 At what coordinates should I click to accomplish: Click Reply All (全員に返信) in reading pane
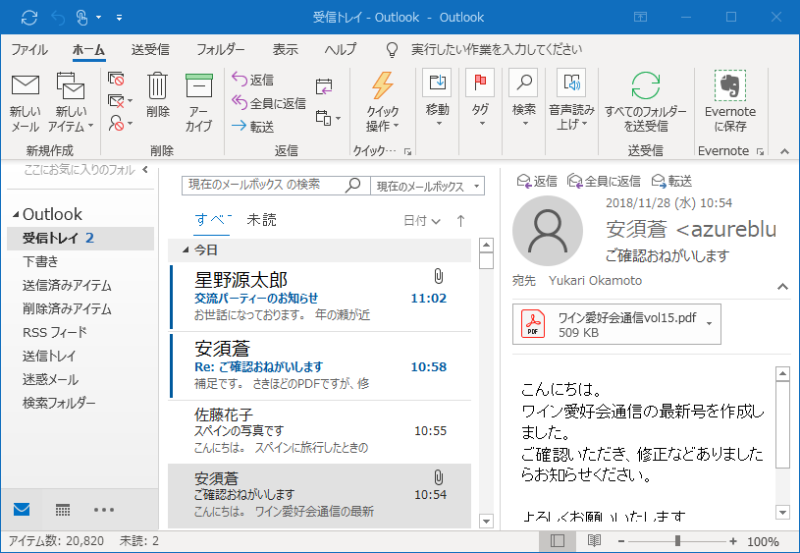click(x=603, y=181)
